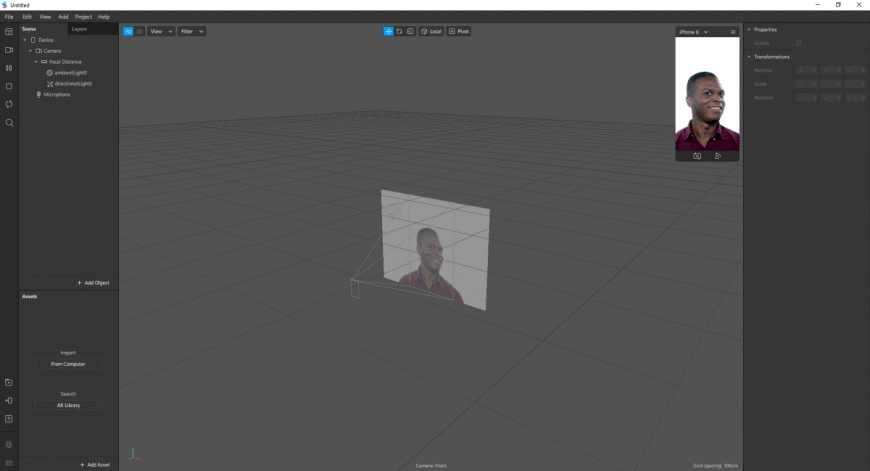Click the directional light icon in scene tree
This screenshot has width=870, height=471.
point(49,84)
